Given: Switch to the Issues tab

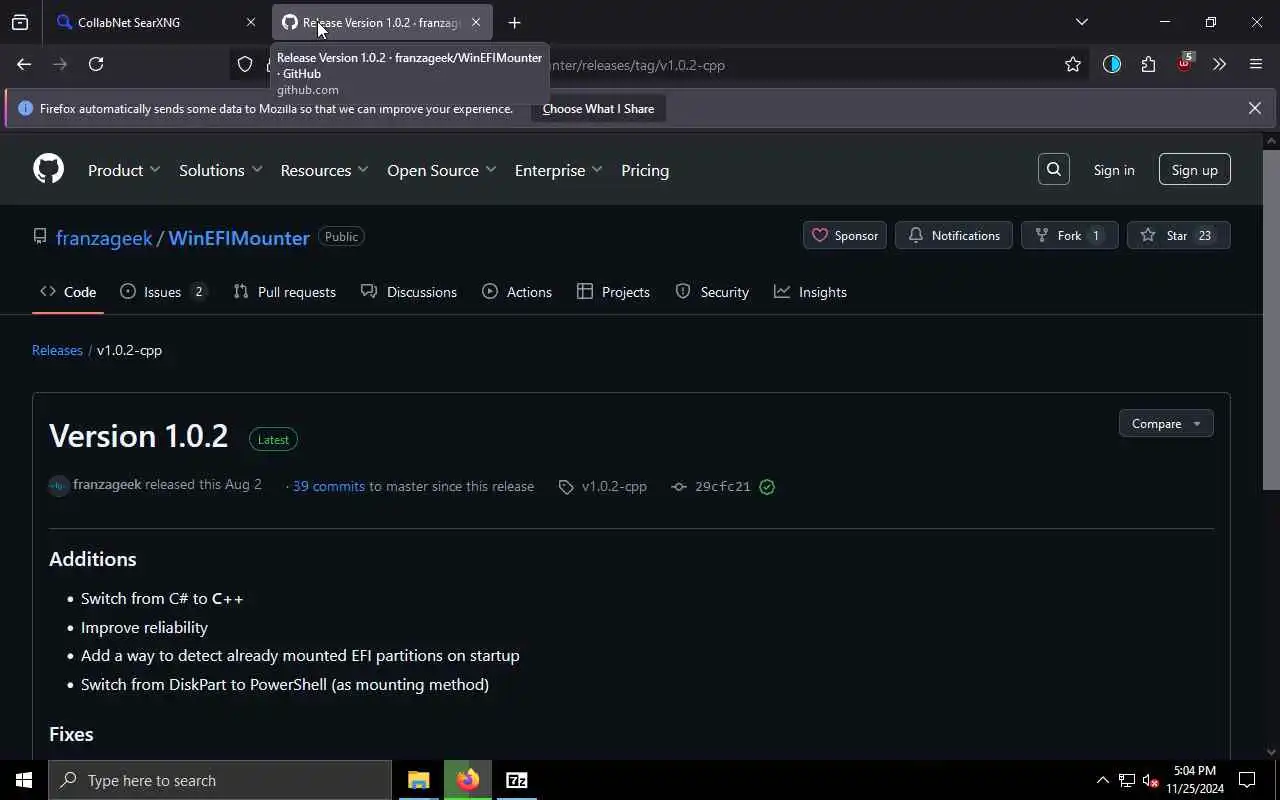Looking at the screenshot, I should 164,292.
